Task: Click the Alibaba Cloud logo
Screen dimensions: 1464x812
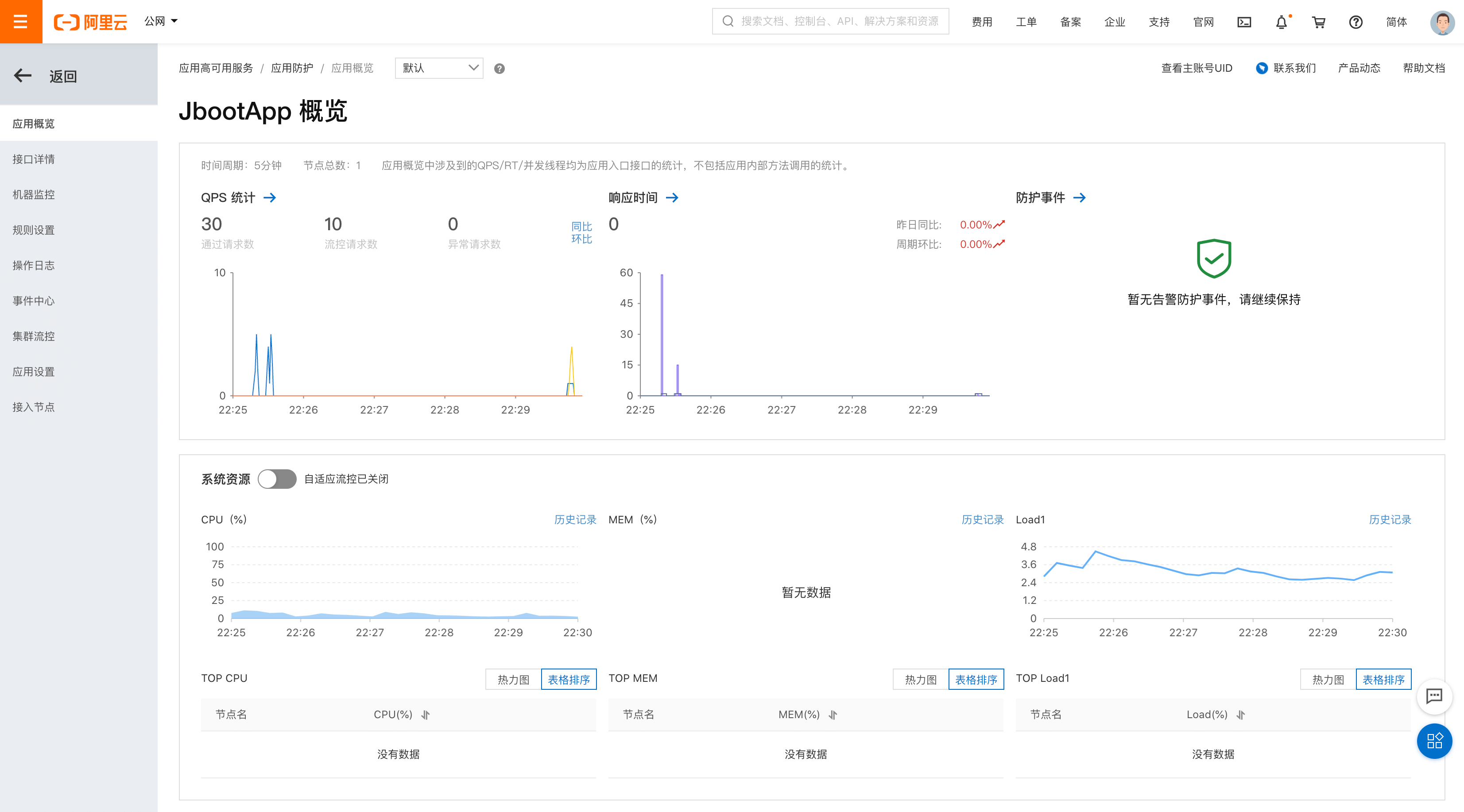Action: coord(90,22)
